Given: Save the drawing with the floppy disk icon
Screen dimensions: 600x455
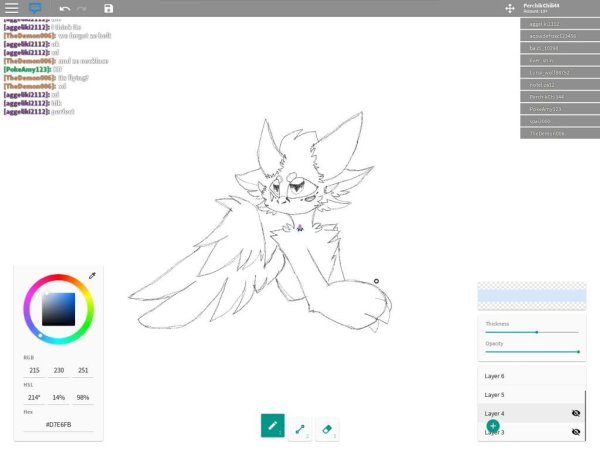Looking at the screenshot, I should pos(108,8).
